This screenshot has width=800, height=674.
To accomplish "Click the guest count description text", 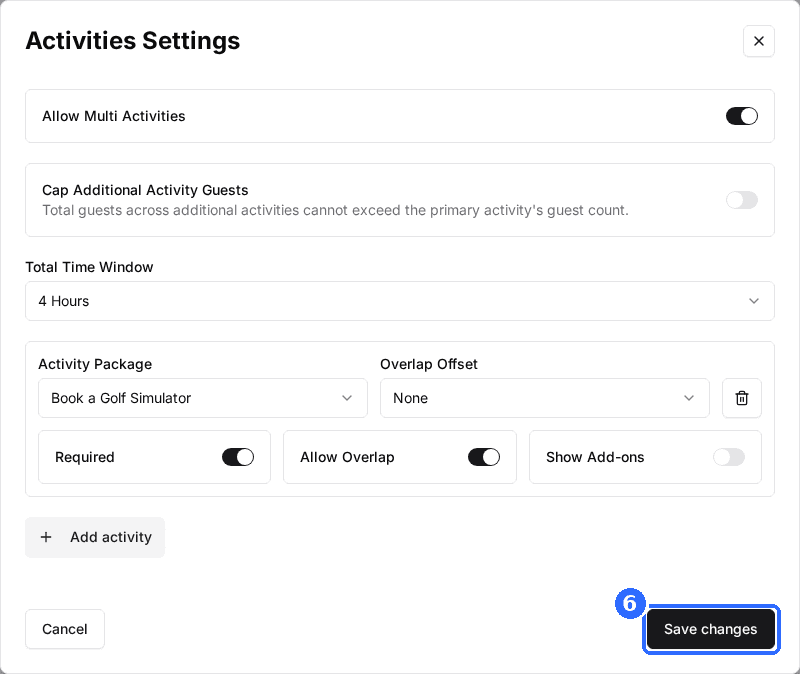I will coord(335,210).
